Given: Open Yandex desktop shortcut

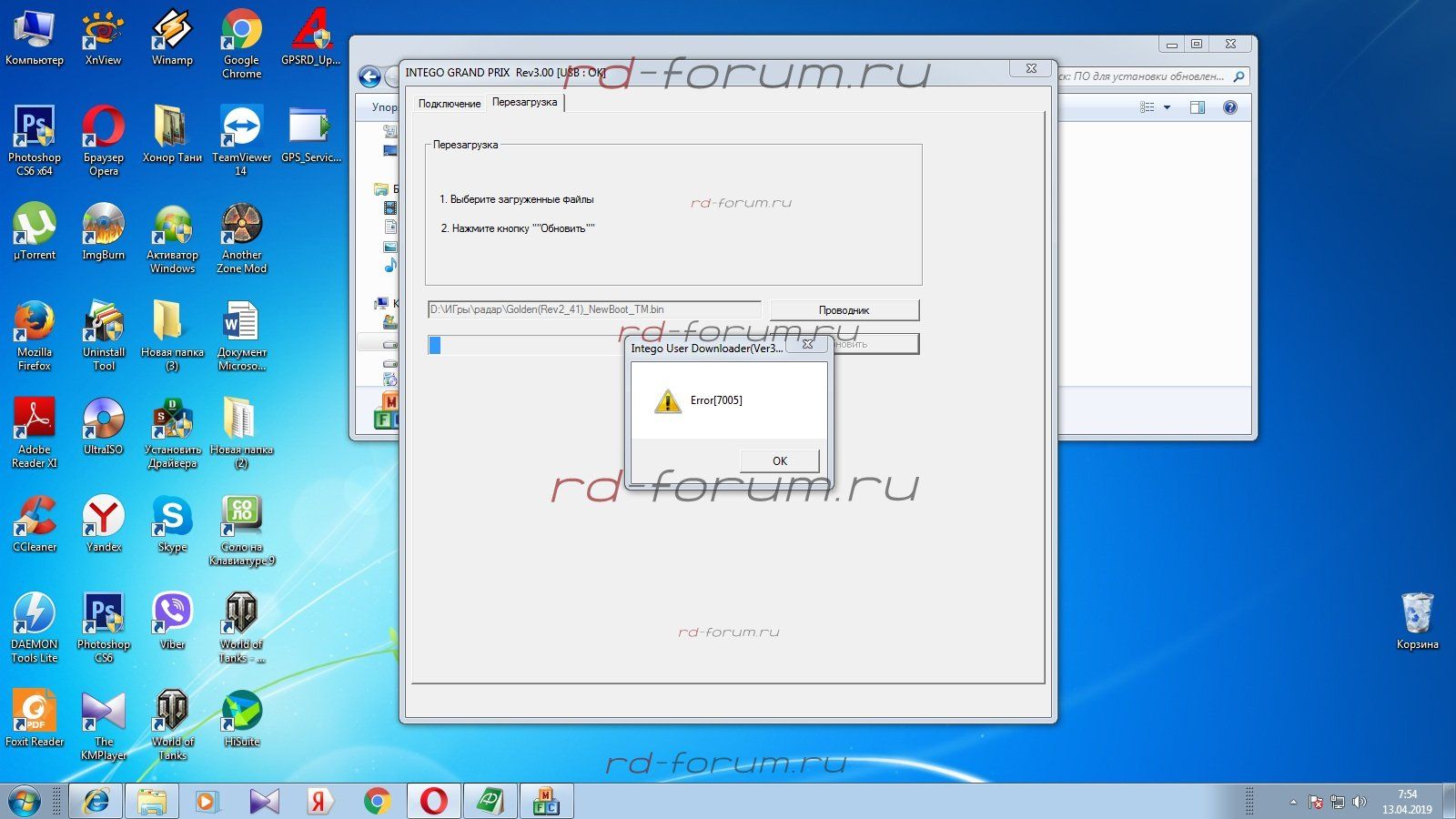Looking at the screenshot, I should [103, 524].
